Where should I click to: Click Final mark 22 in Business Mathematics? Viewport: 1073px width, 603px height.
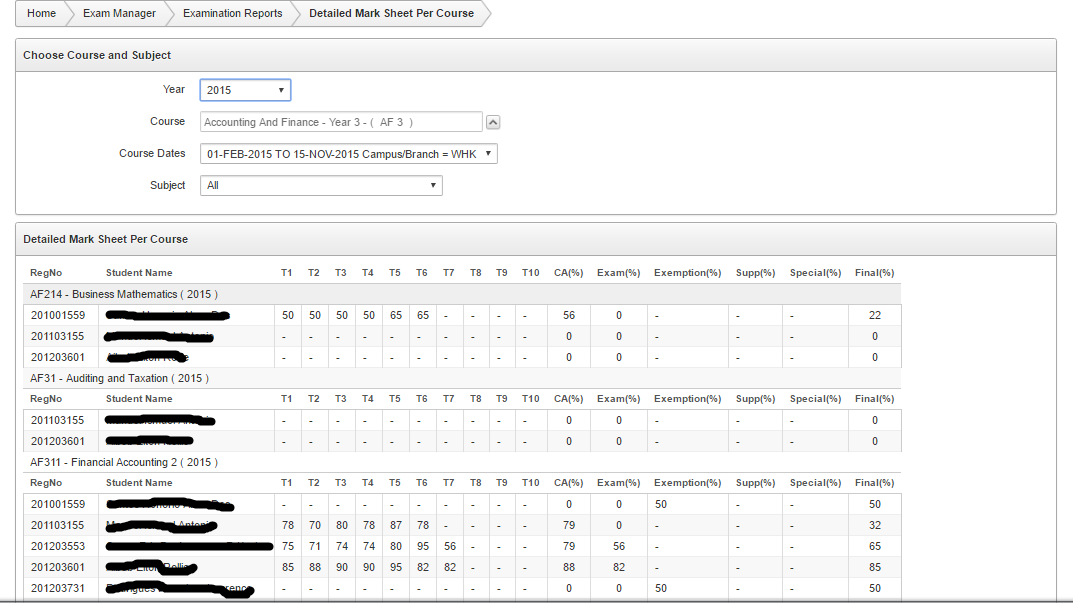pyautogui.click(x=875, y=315)
